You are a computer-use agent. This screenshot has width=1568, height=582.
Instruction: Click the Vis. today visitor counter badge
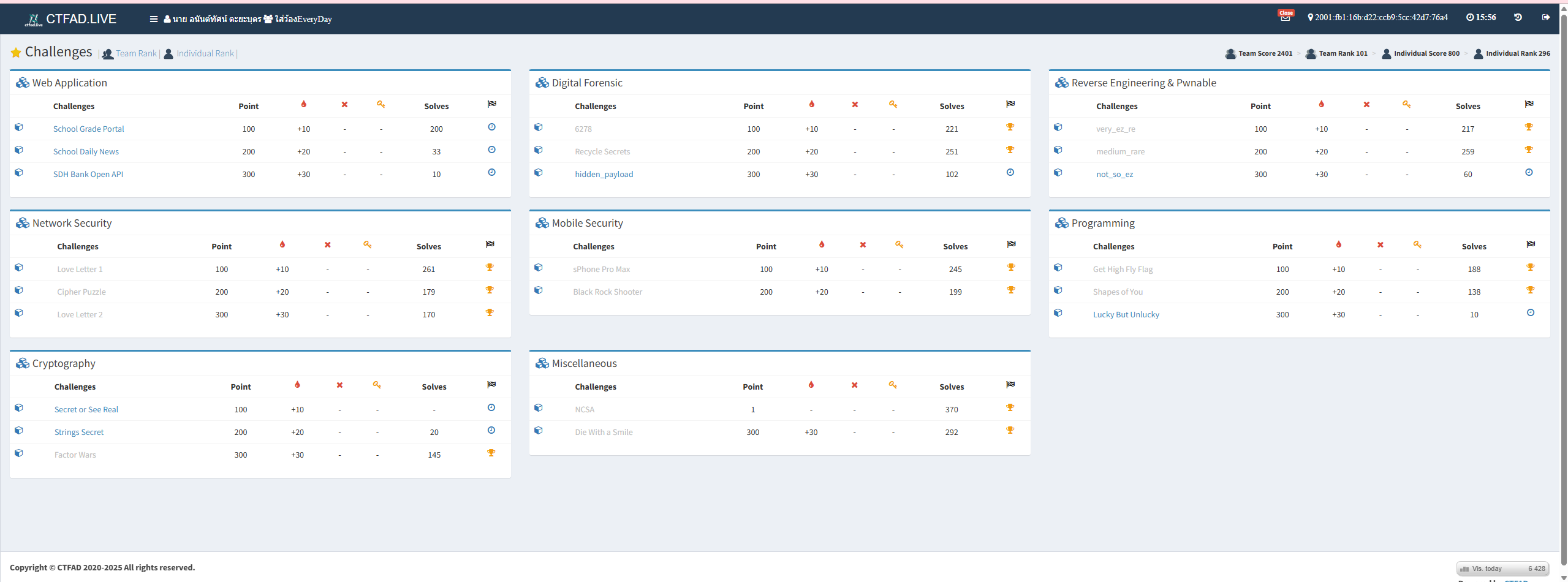[x=1502, y=569]
